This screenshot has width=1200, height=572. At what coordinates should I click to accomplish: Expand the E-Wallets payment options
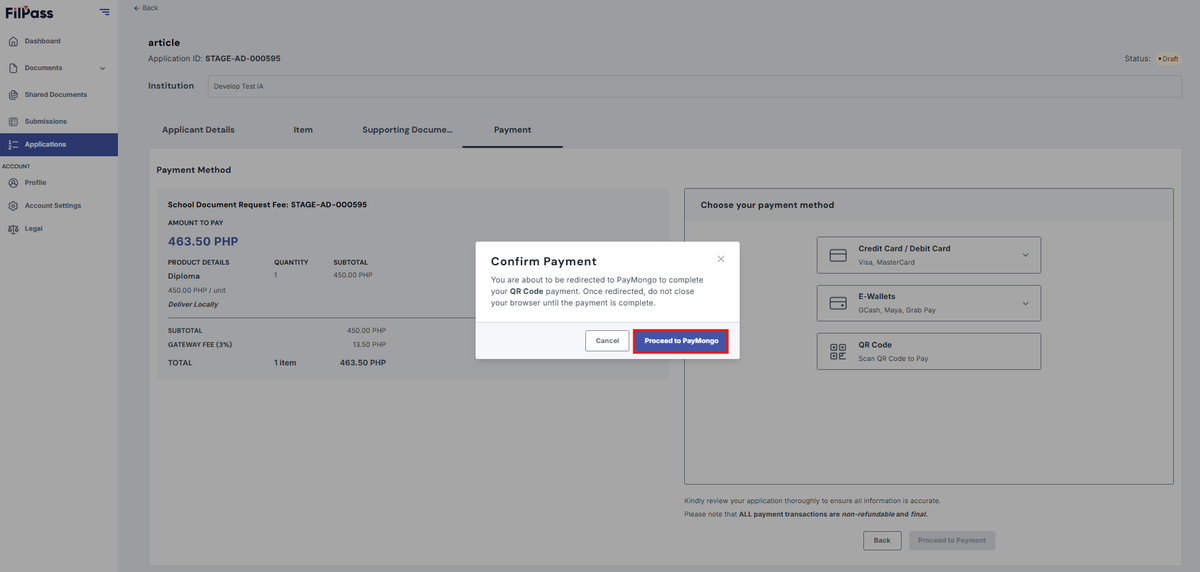pos(1025,303)
